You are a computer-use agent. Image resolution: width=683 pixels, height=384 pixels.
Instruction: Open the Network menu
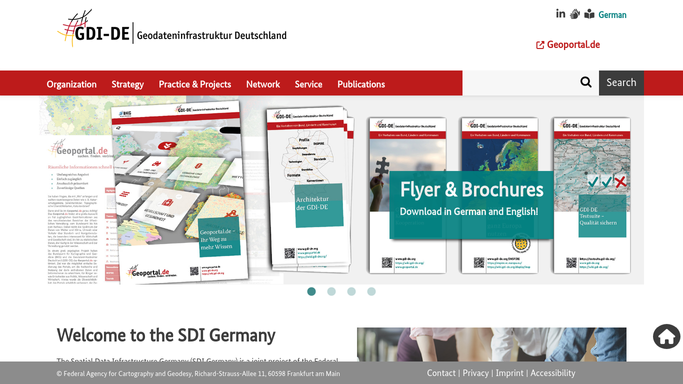[263, 84]
